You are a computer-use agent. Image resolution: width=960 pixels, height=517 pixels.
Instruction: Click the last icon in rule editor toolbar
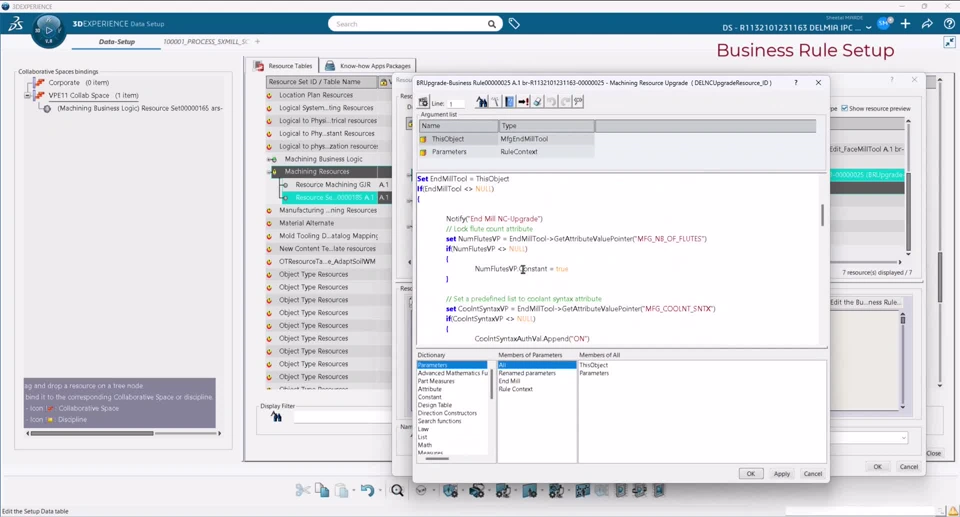click(579, 102)
